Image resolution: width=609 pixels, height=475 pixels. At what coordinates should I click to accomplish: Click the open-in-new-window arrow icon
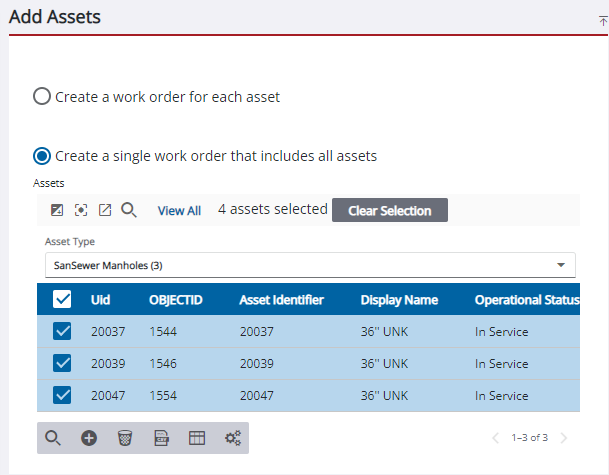104,210
